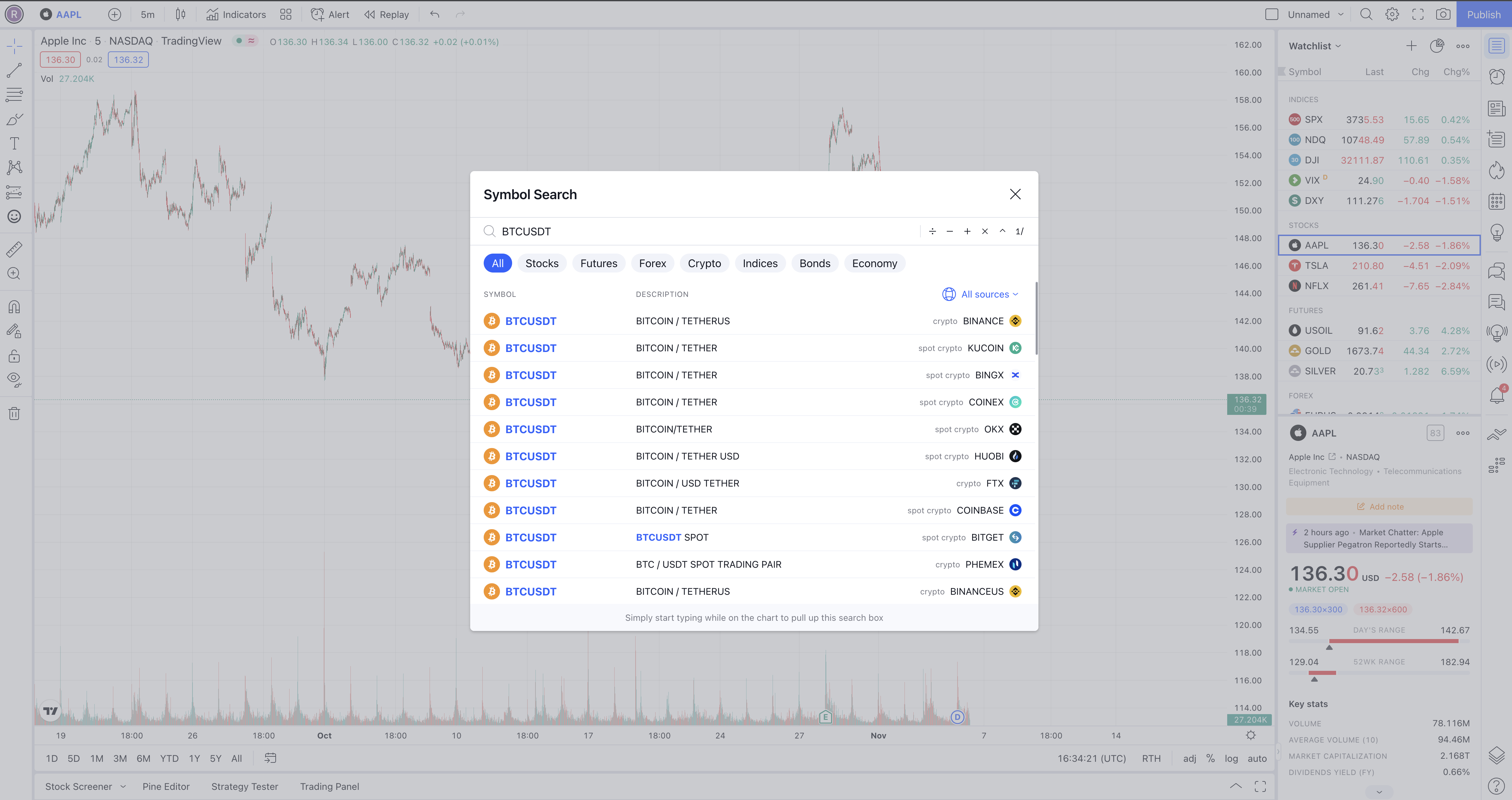Open the emoji icons tool
The height and width of the screenshot is (800, 1512).
pos(15,217)
